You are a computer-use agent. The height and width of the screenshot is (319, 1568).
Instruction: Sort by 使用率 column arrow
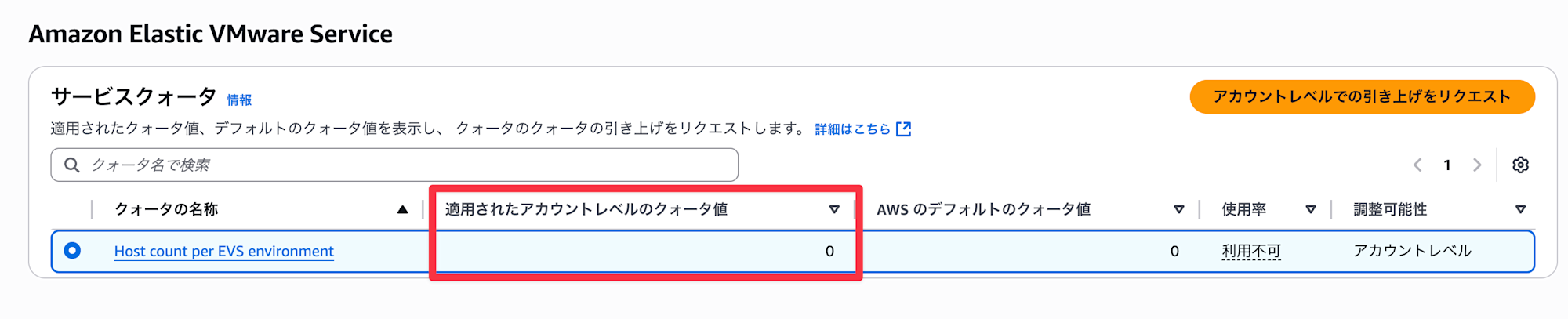click(x=1310, y=209)
